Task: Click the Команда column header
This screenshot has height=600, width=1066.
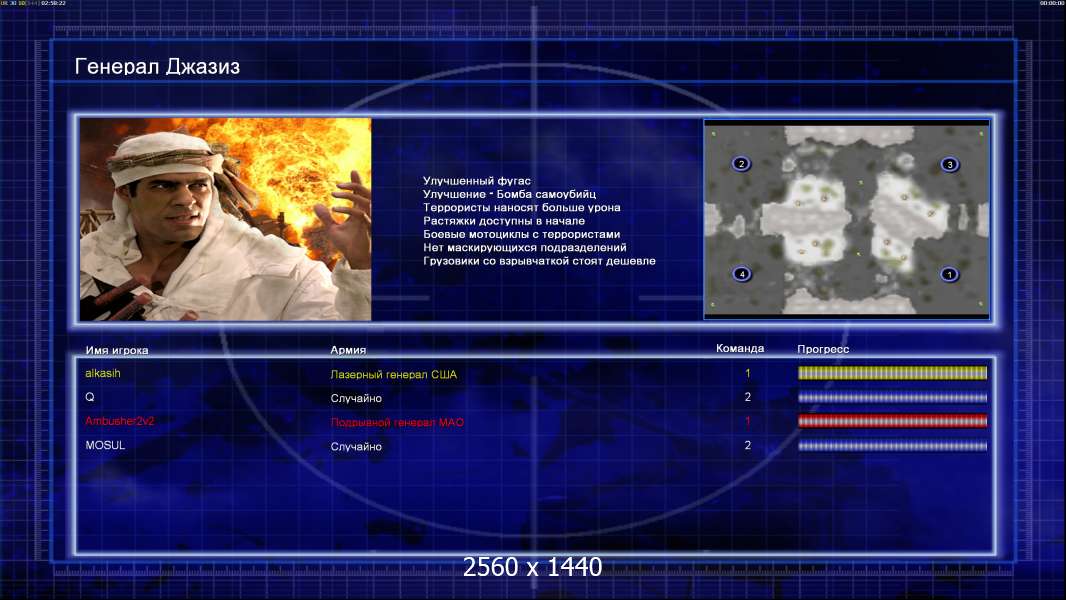Action: 740,348
